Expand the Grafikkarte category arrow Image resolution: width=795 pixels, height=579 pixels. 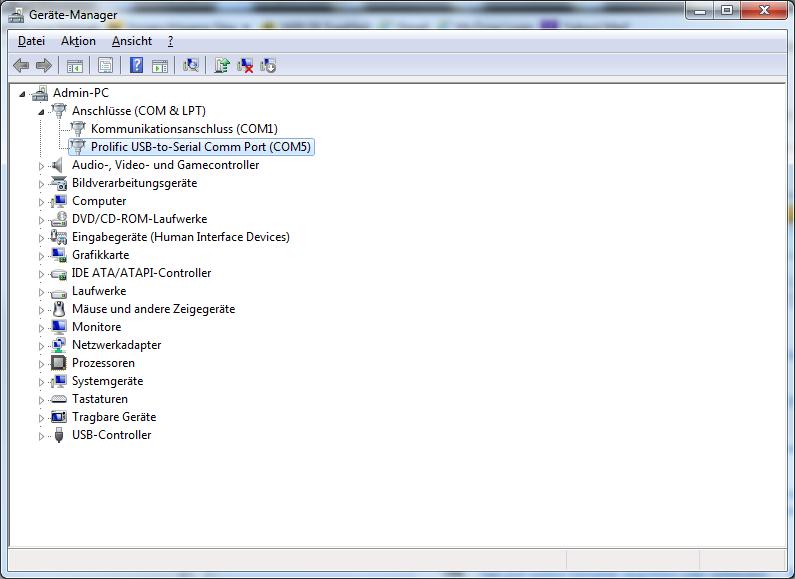(42, 256)
